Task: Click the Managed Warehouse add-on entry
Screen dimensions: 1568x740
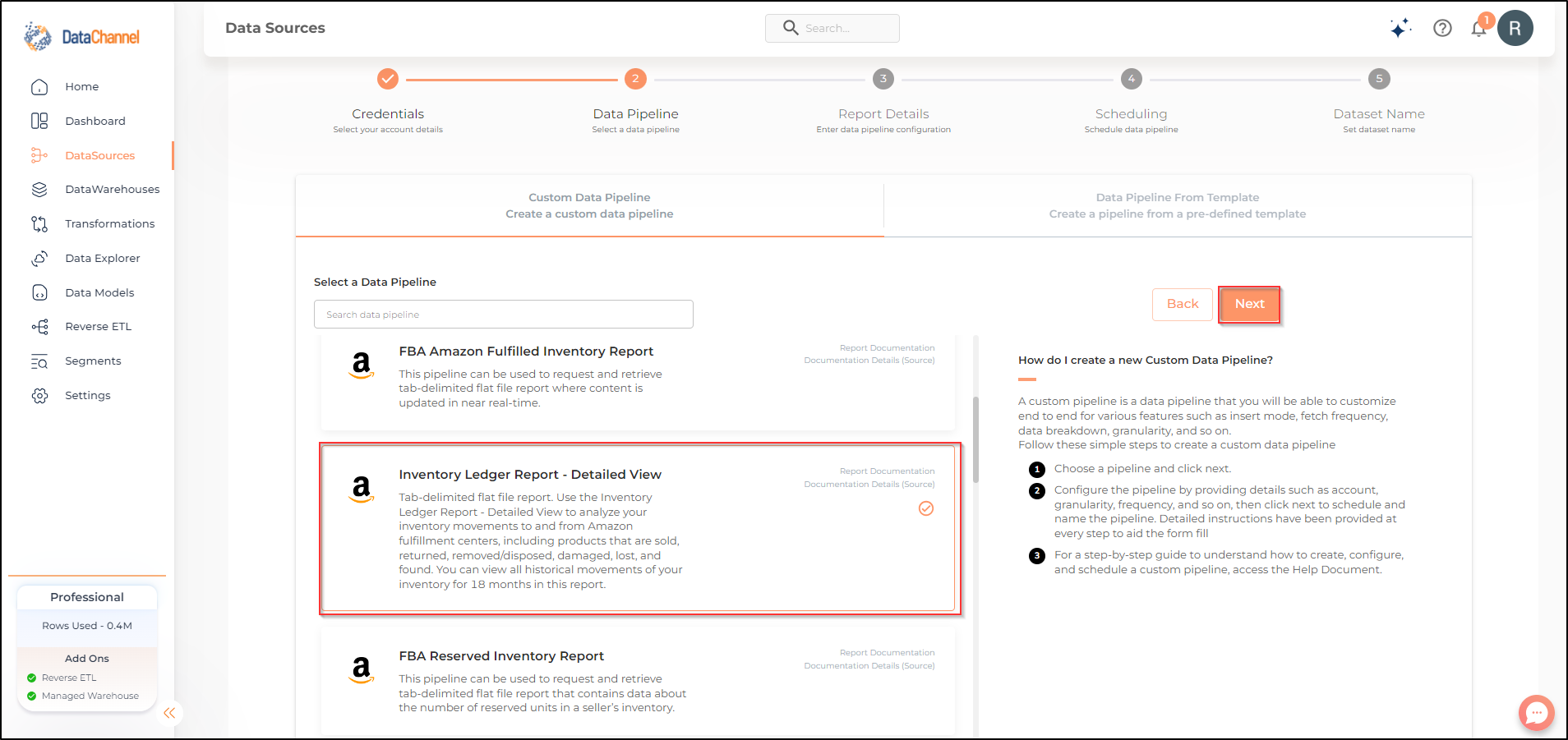Action: pyautogui.click(x=90, y=696)
